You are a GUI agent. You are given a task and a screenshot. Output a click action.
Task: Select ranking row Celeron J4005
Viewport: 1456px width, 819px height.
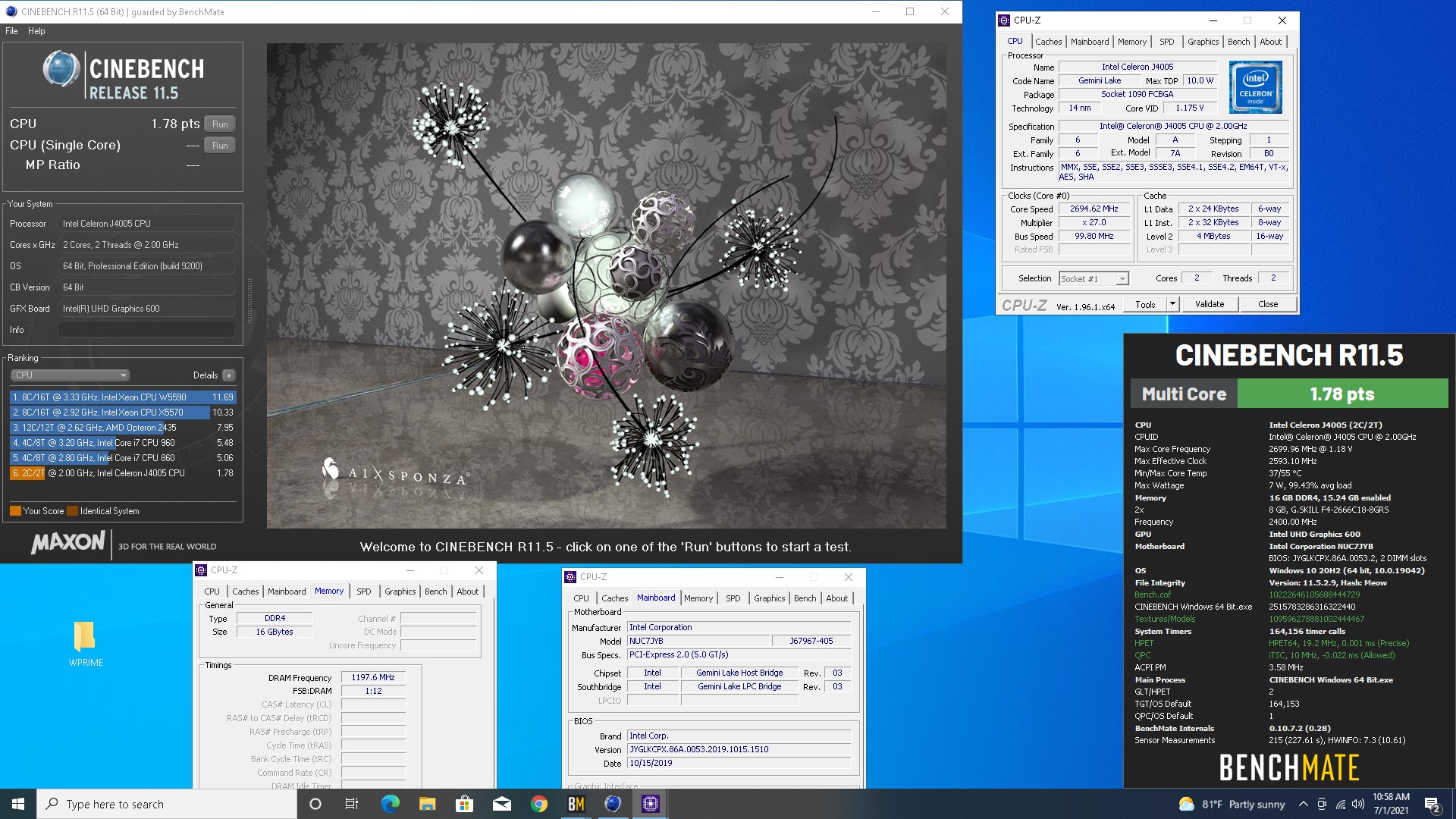click(x=123, y=473)
